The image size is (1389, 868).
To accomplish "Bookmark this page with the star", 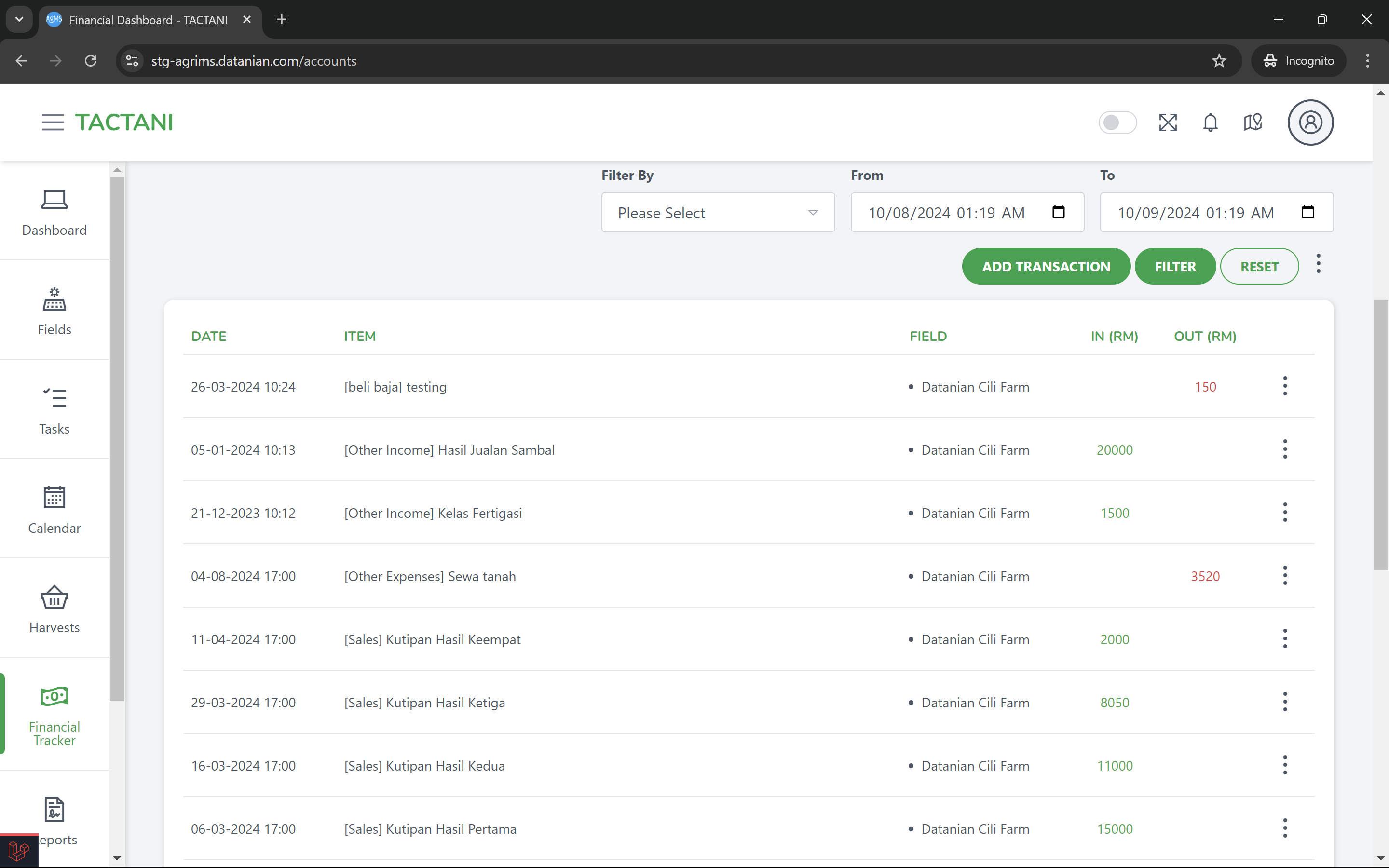I will click(1219, 61).
